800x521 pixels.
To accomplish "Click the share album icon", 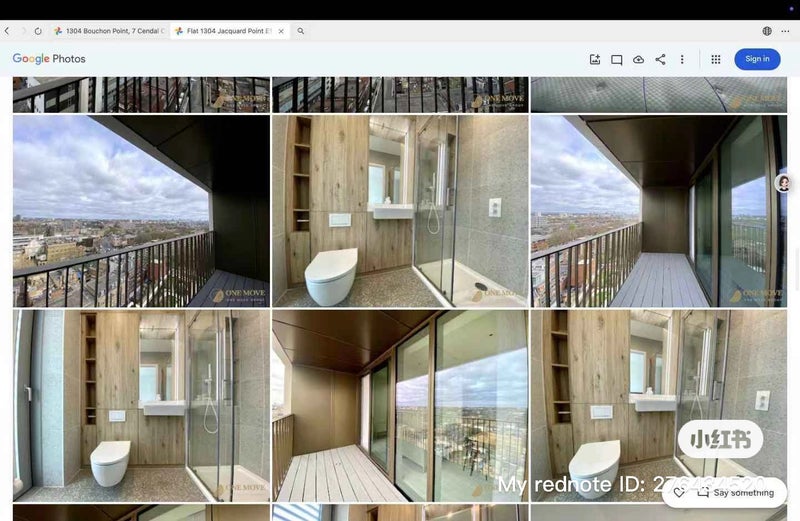I will [660, 59].
